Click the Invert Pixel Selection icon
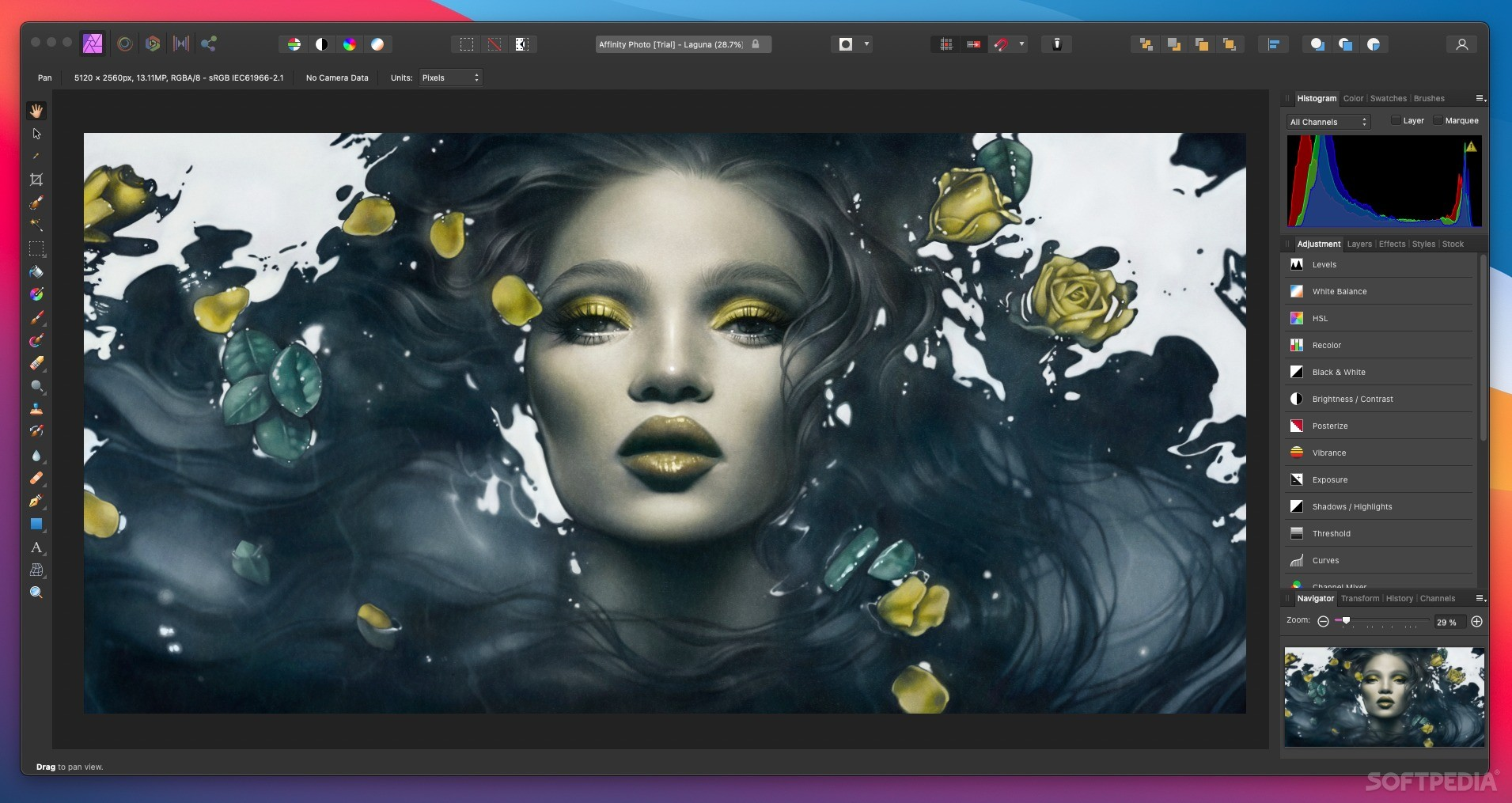Viewport: 1512px width, 803px height. point(522,44)
